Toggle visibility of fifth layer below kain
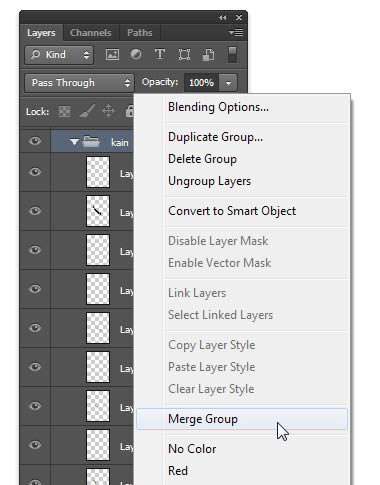The image size is (380, 485). tap(35, 328)
